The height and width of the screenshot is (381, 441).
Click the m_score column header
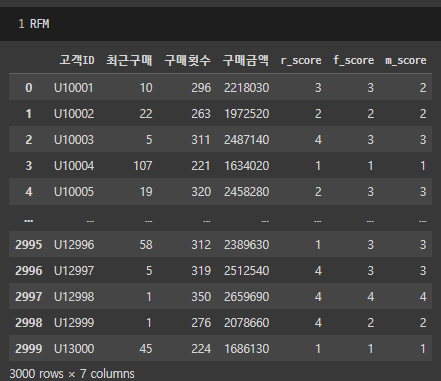406,60
